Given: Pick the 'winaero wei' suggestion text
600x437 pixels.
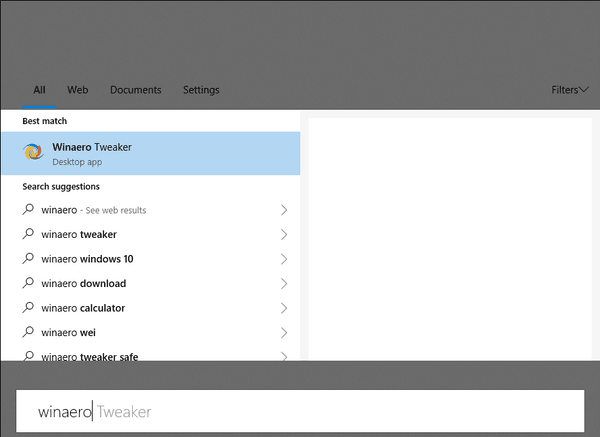Looking at the screenshot, I should [x=68, y=332].
